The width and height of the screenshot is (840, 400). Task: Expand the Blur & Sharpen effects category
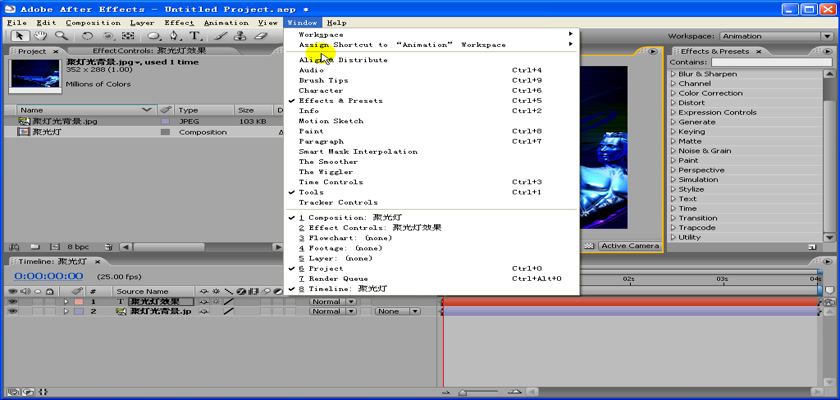click(x=674, y=74)
